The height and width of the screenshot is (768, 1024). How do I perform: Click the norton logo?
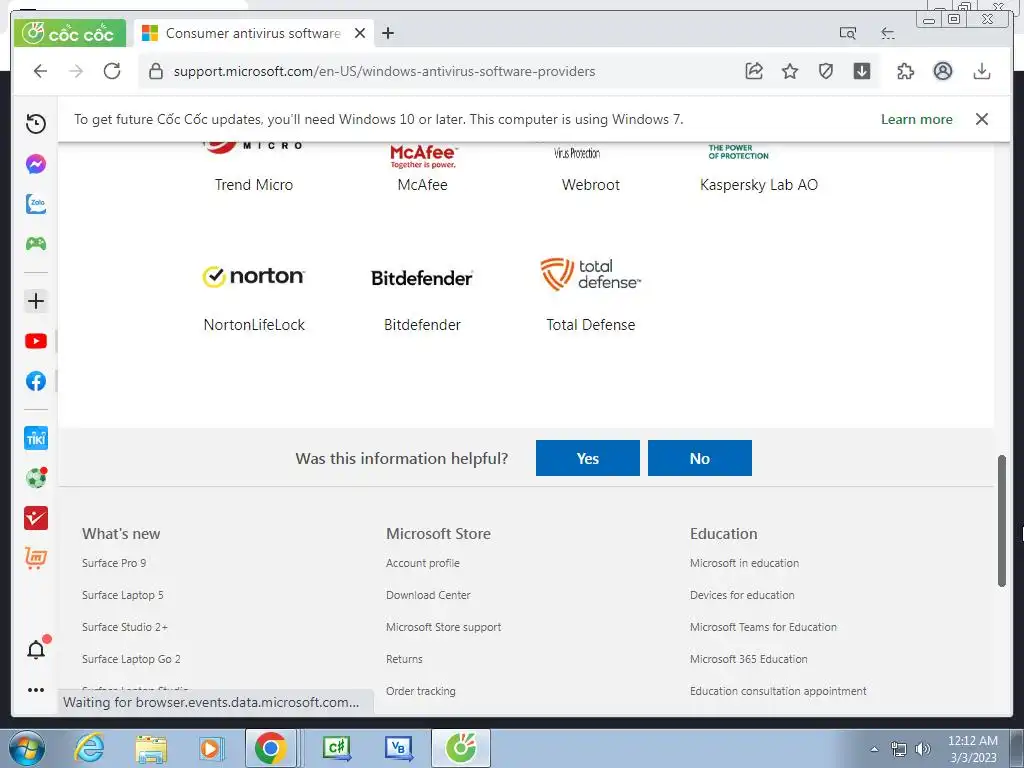(253, 276)
